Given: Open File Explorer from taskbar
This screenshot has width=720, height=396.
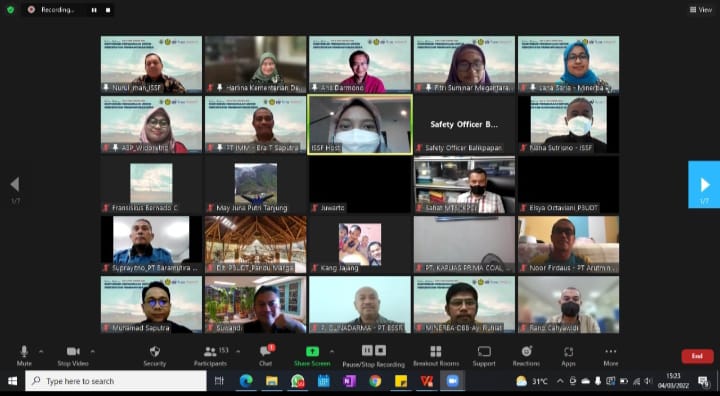Looking at the screenshot, I should tap(272, 381).
